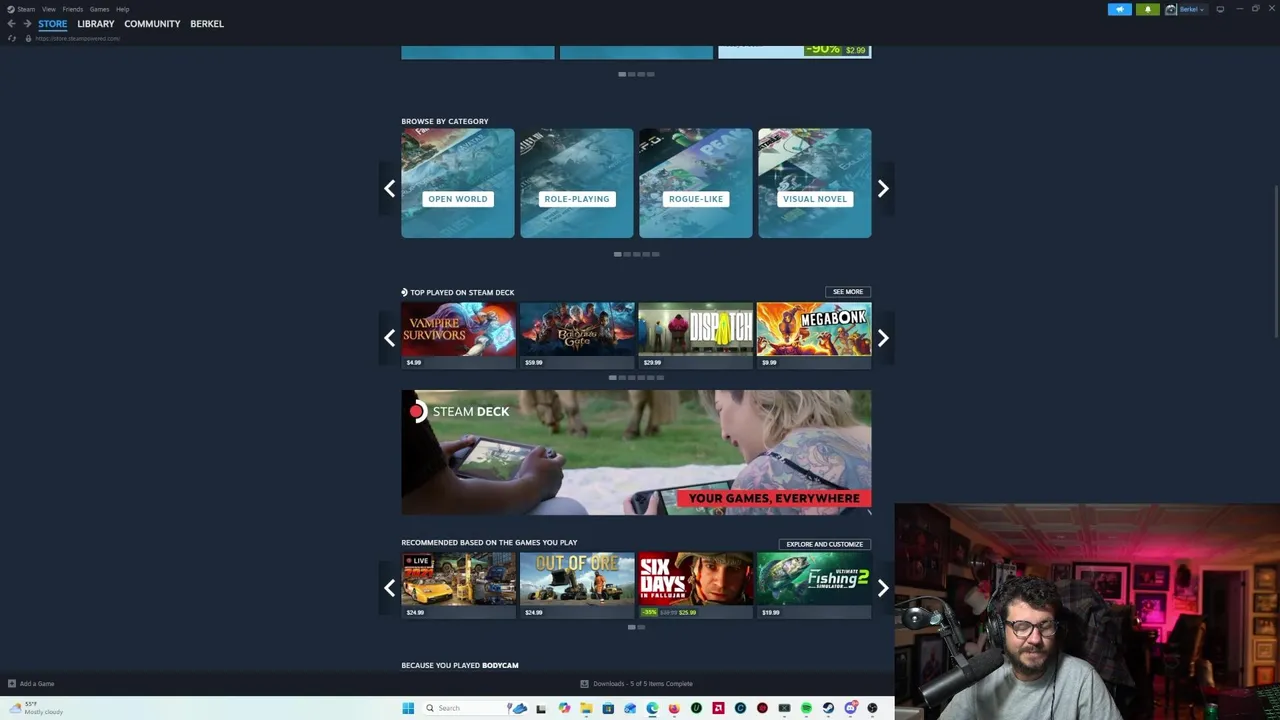Open Spotify from the taskbar
Screen dimensions: 1280x720
pos(806,708)
